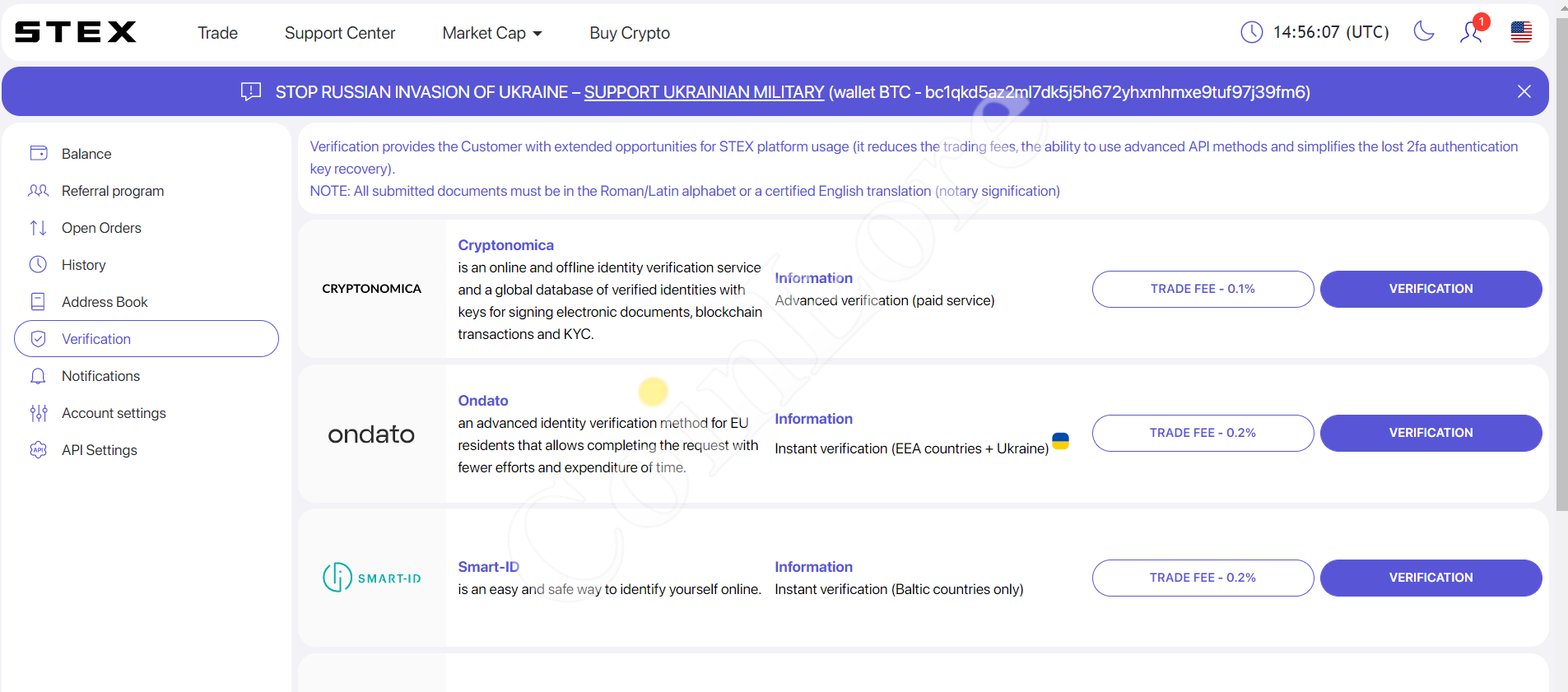Image resolution: width=1568 pixels, height=692 pixels.
Task: Click the Ukraine flag icon in Ondato row
Action: tap(1061, 441)
